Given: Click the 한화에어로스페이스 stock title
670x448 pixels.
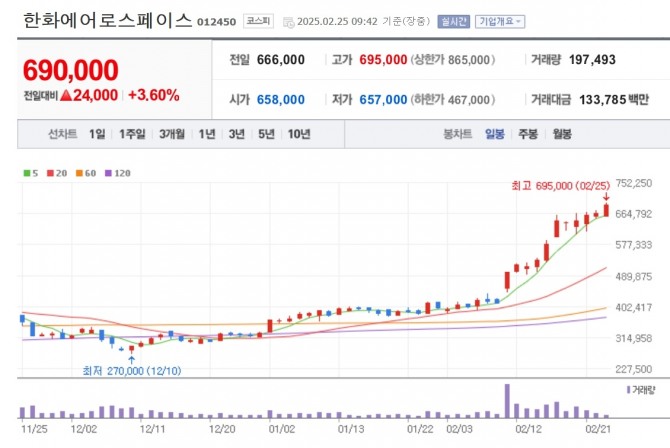Looking at the screenshot, I should point(107,20).
